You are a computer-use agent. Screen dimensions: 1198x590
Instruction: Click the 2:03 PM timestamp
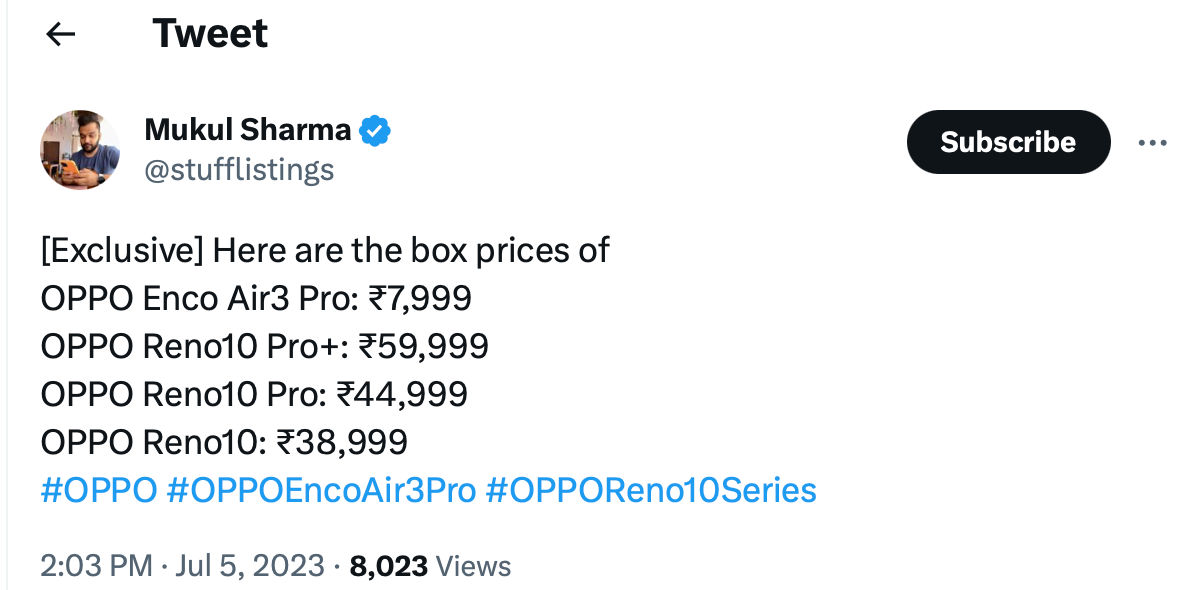click(96, 566)
